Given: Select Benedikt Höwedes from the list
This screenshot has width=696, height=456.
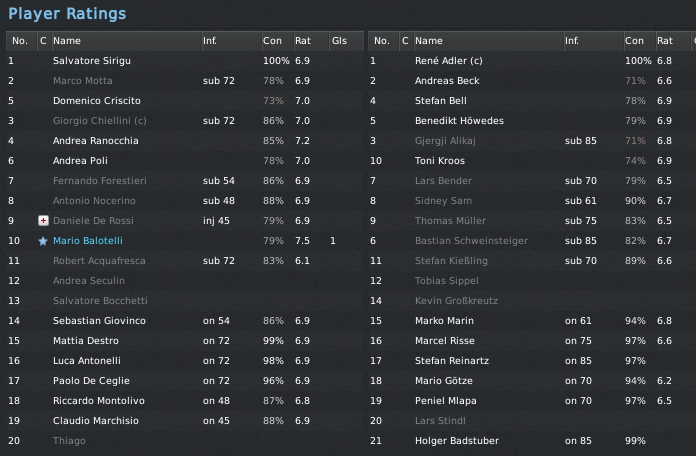Looking at the screenshot, I should [459, 121].
